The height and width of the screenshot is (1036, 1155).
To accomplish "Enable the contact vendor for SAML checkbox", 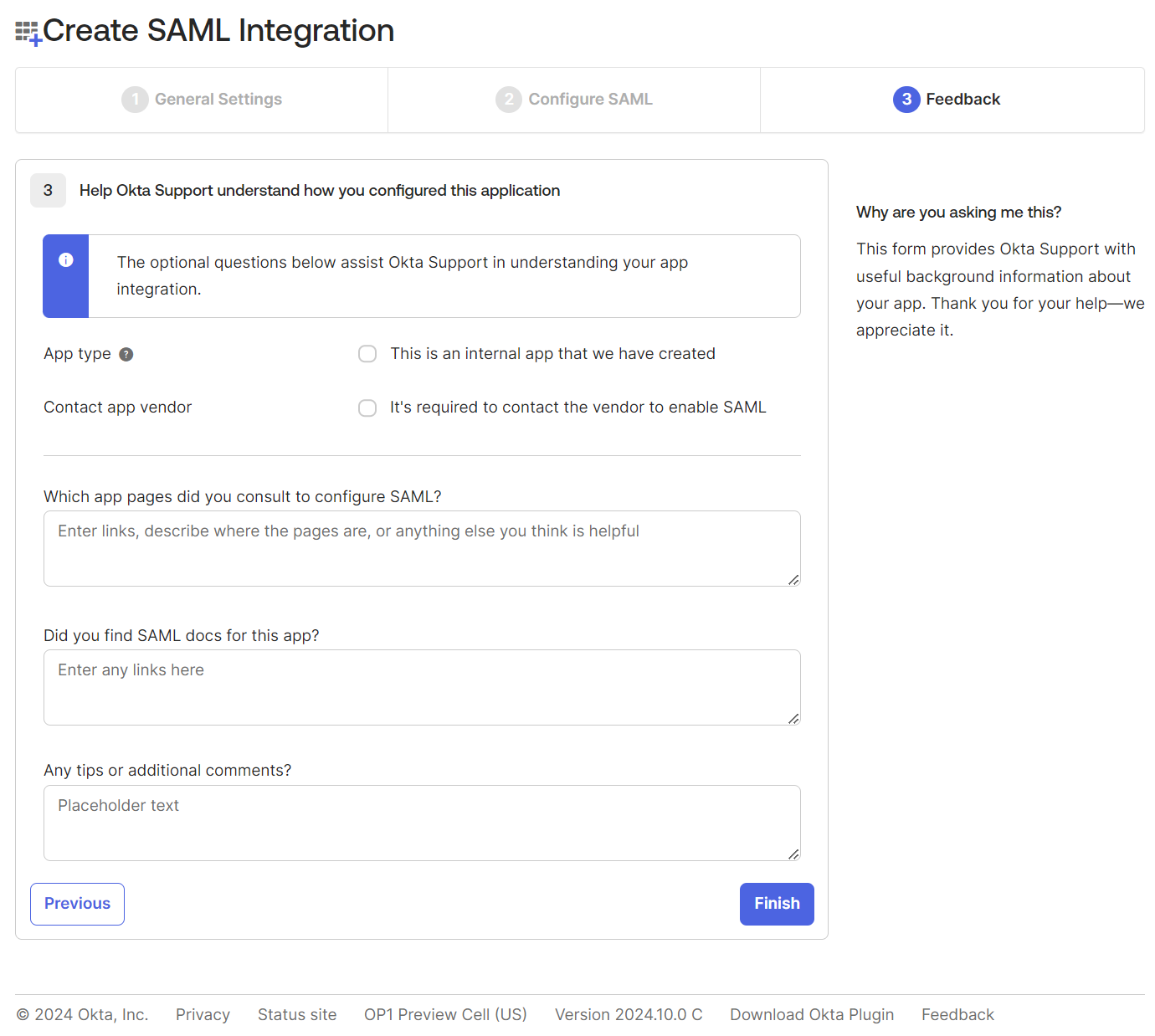I will [367, 408].
